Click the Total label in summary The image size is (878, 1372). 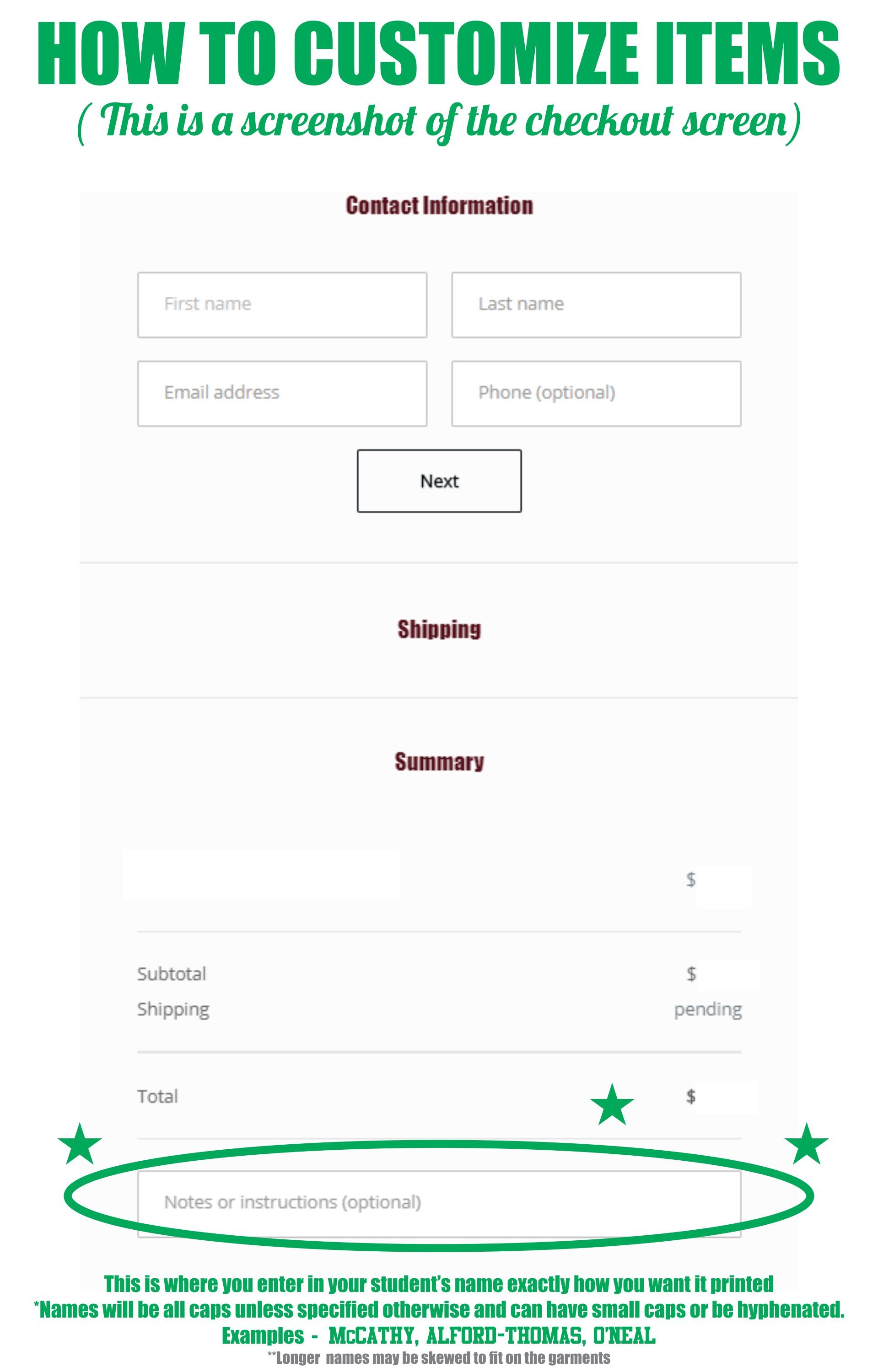pos(157,1096)
